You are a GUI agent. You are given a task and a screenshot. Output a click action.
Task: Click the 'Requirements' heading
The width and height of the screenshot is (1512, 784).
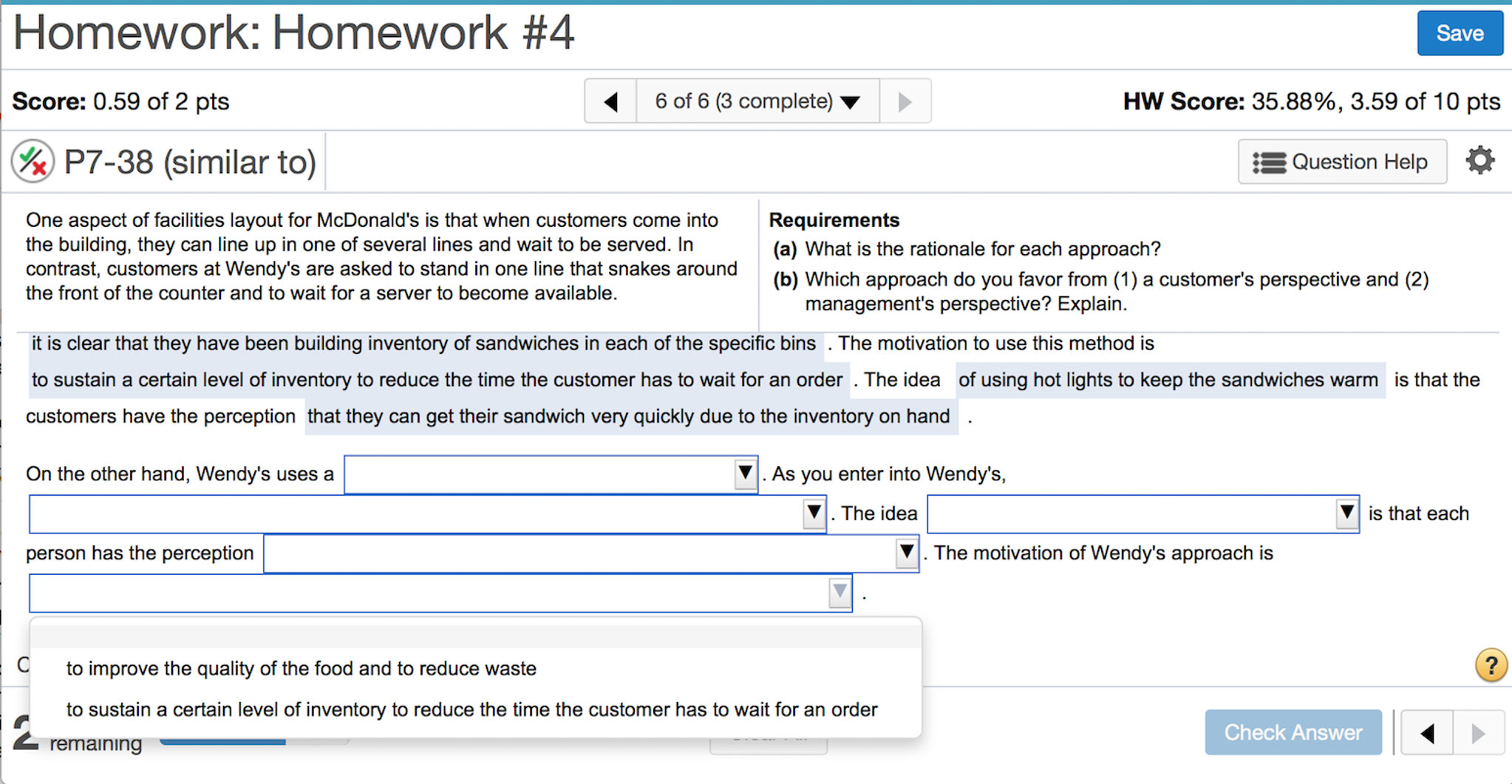(834, 220)
